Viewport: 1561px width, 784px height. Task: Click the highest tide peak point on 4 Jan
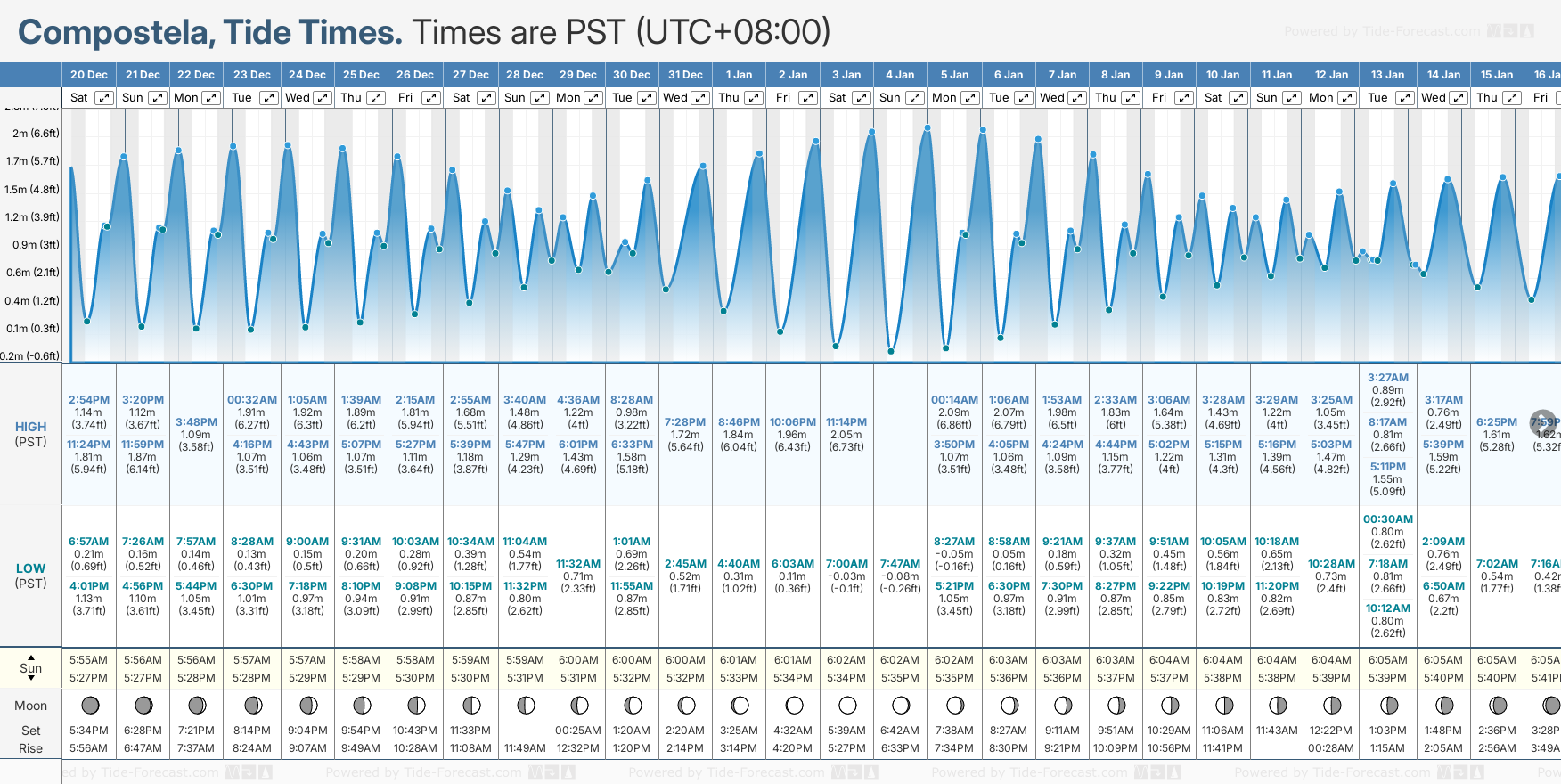[x=928, y=128]
